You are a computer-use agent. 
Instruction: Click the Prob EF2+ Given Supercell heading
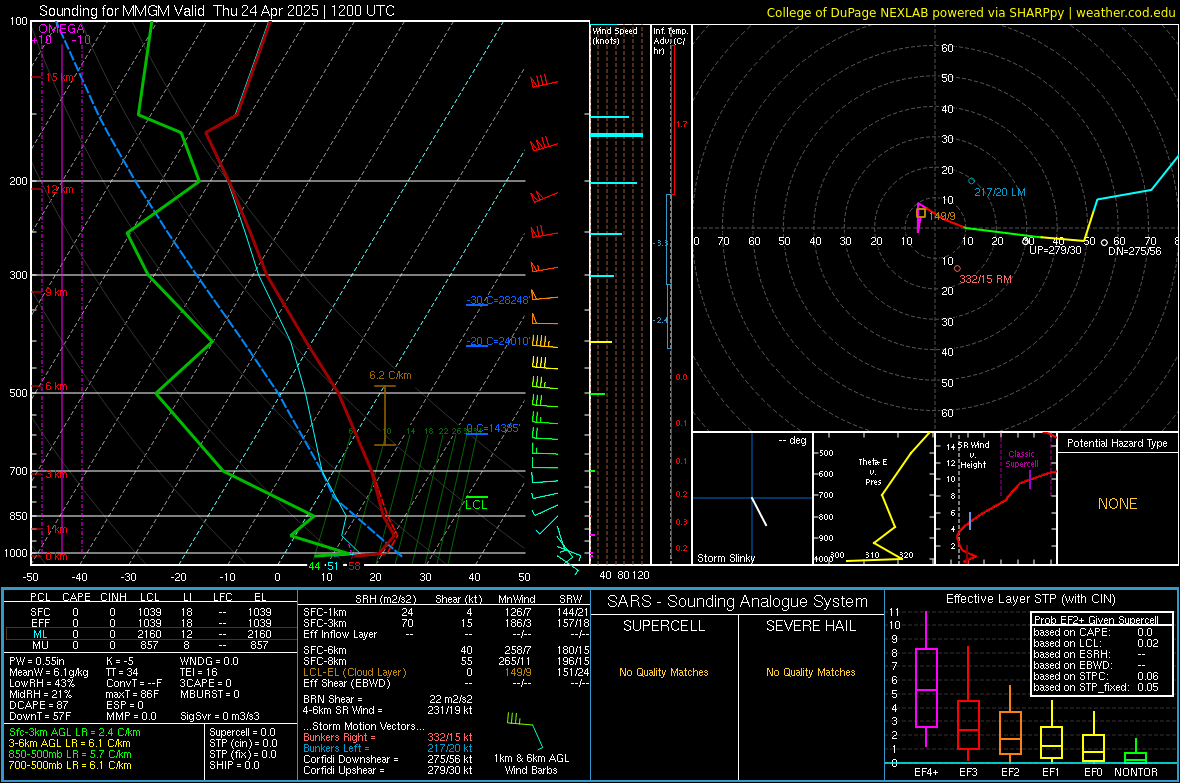[x=1096, y=620]
